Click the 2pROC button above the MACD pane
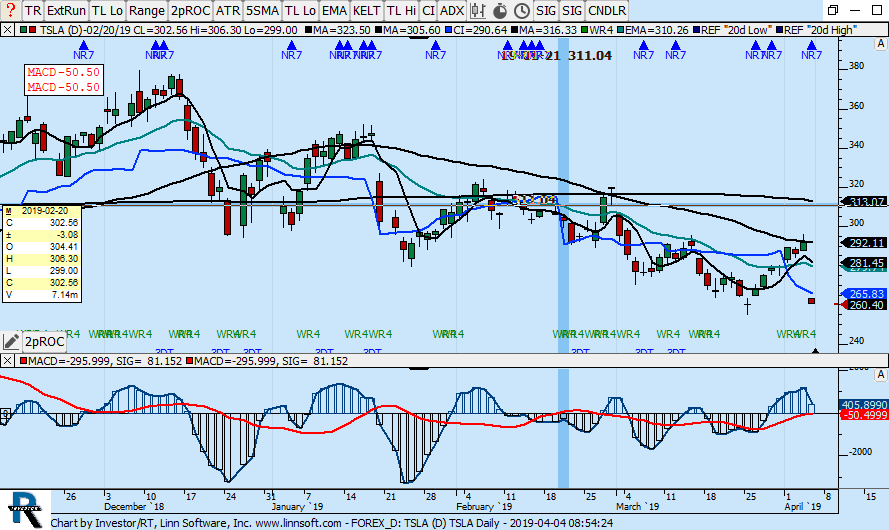This screenshot has width=889, height=530. (x=44, y=342)
